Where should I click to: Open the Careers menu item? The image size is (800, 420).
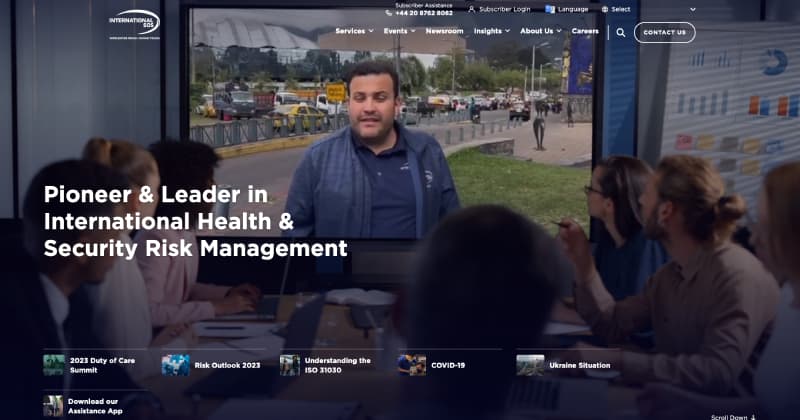point(585,31)
